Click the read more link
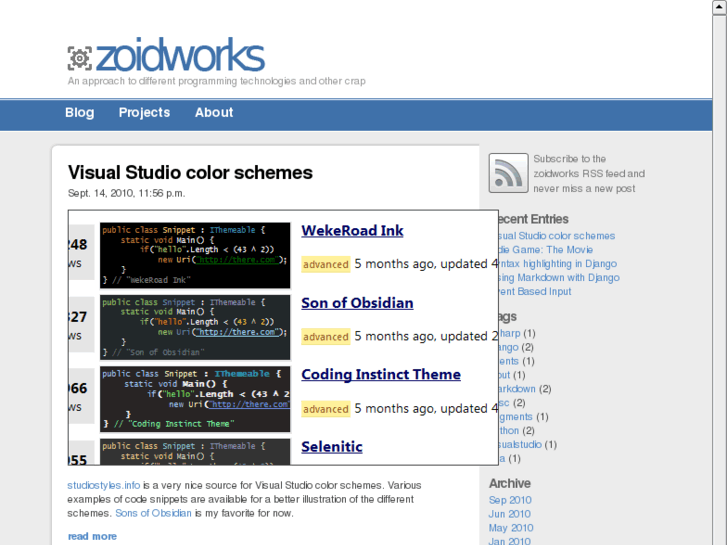The height and width of the screenshot is (545, 727). pyautogui.click(x=92, y=536)
